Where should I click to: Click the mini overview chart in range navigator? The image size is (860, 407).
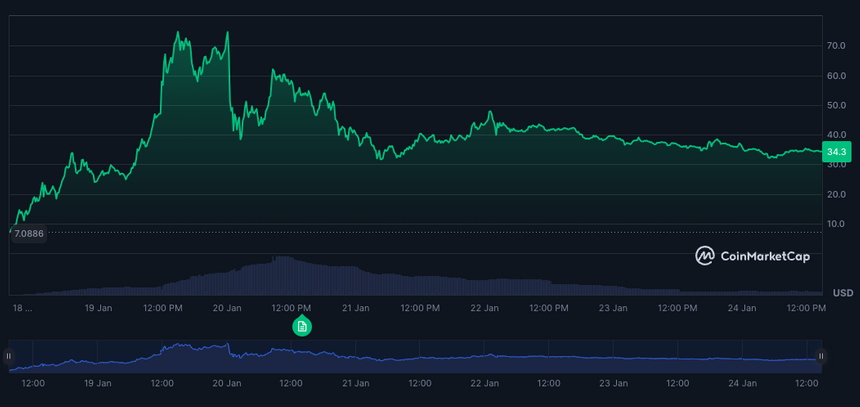tap(415, 355)
